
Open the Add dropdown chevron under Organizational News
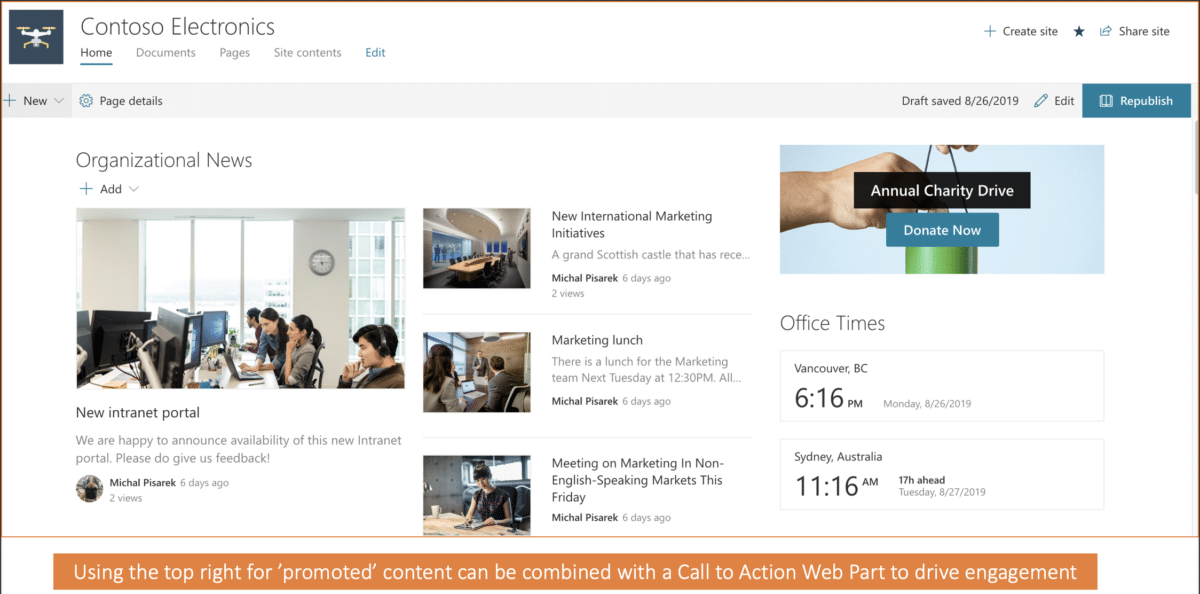132,188
